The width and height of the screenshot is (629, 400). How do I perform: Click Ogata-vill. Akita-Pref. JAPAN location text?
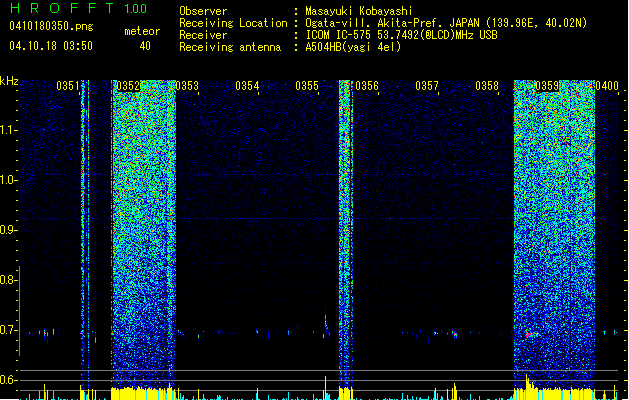(x=446, y=23)
